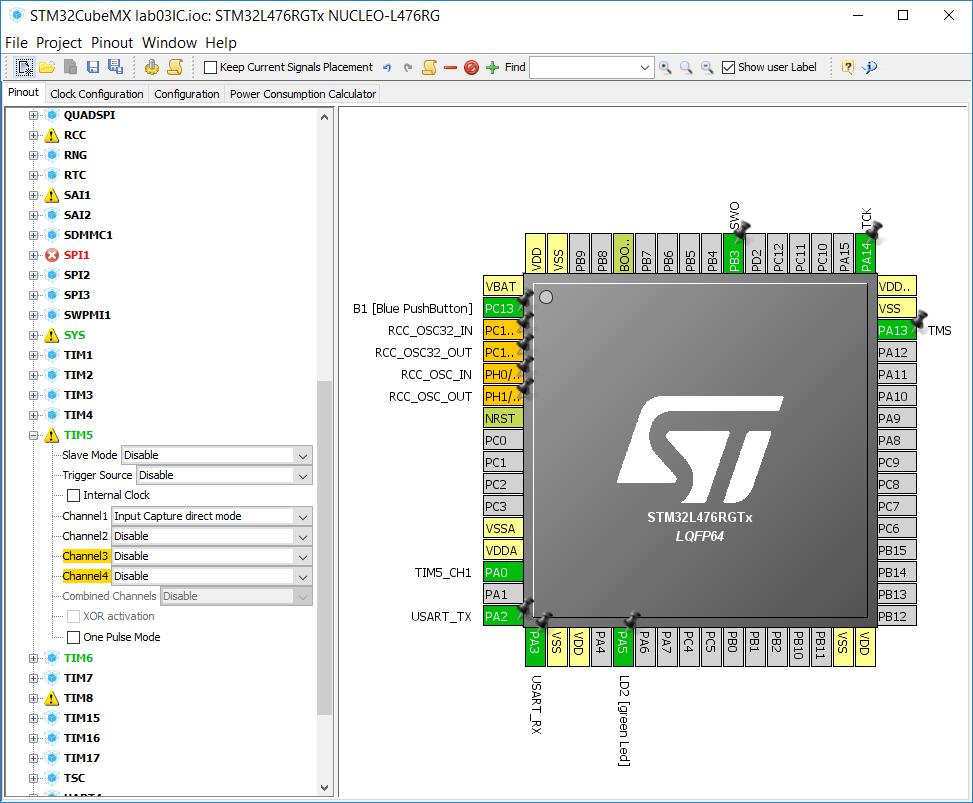Click the pushpin on pin PA13
Screen dimensions: 973x803
coord(920,320)
